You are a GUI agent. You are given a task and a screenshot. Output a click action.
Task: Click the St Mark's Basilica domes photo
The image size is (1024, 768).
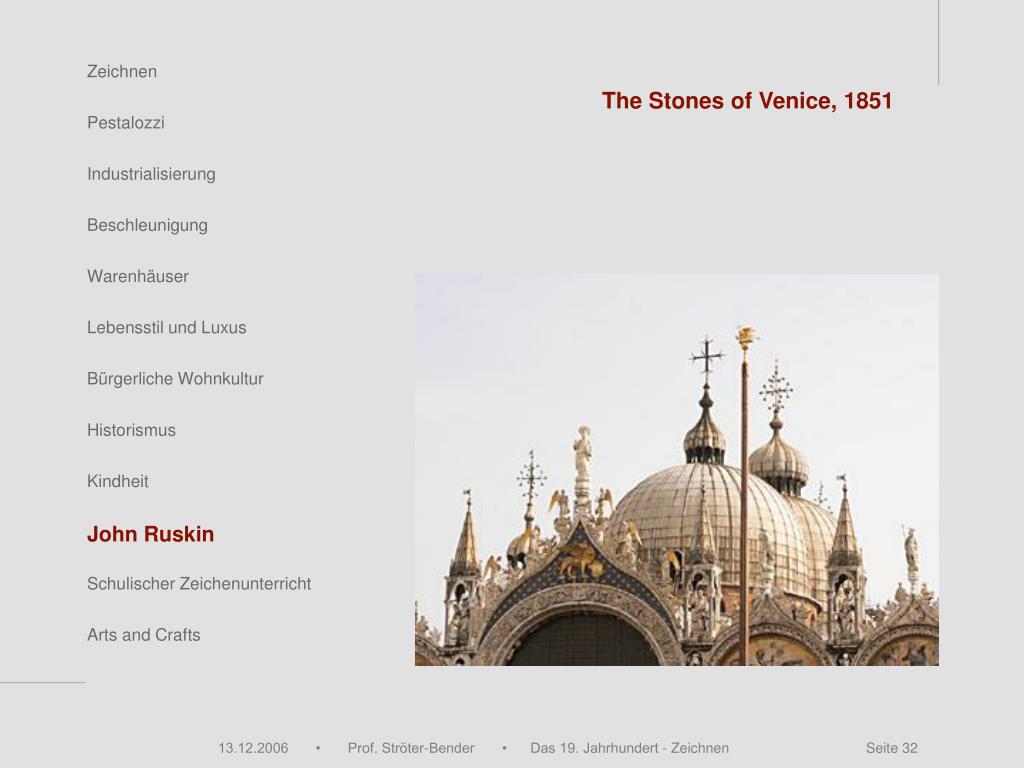pyautogui.click(x=677, y=470)
